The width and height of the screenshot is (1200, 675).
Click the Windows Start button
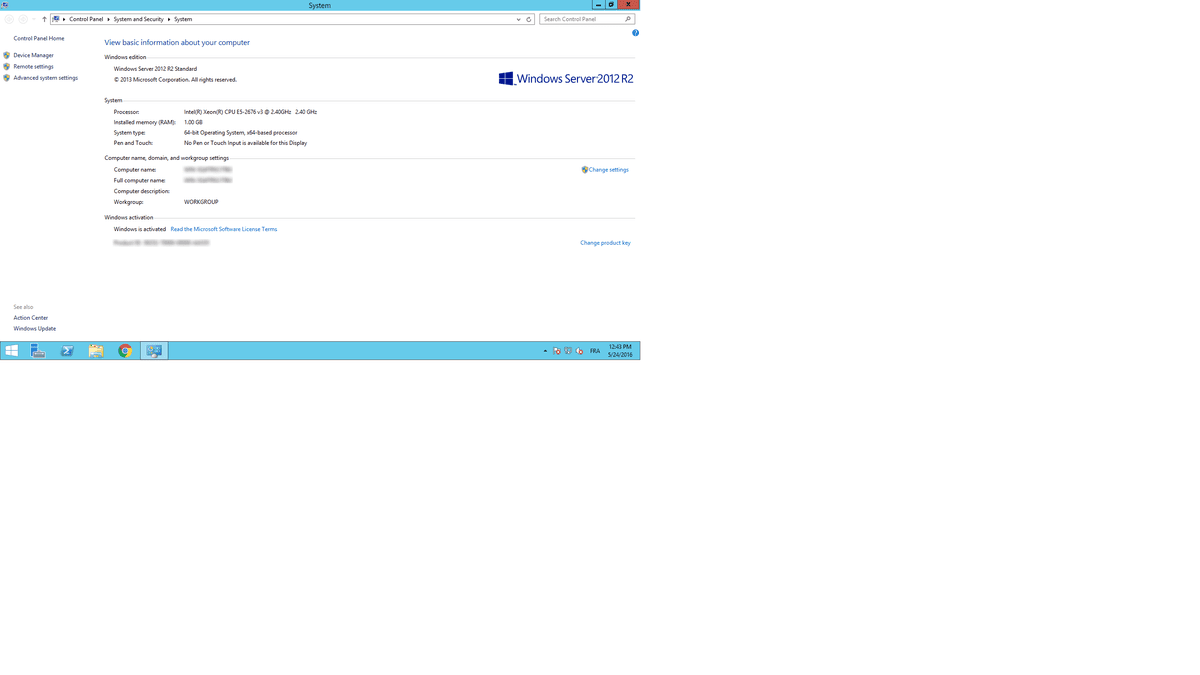[12, 351]
